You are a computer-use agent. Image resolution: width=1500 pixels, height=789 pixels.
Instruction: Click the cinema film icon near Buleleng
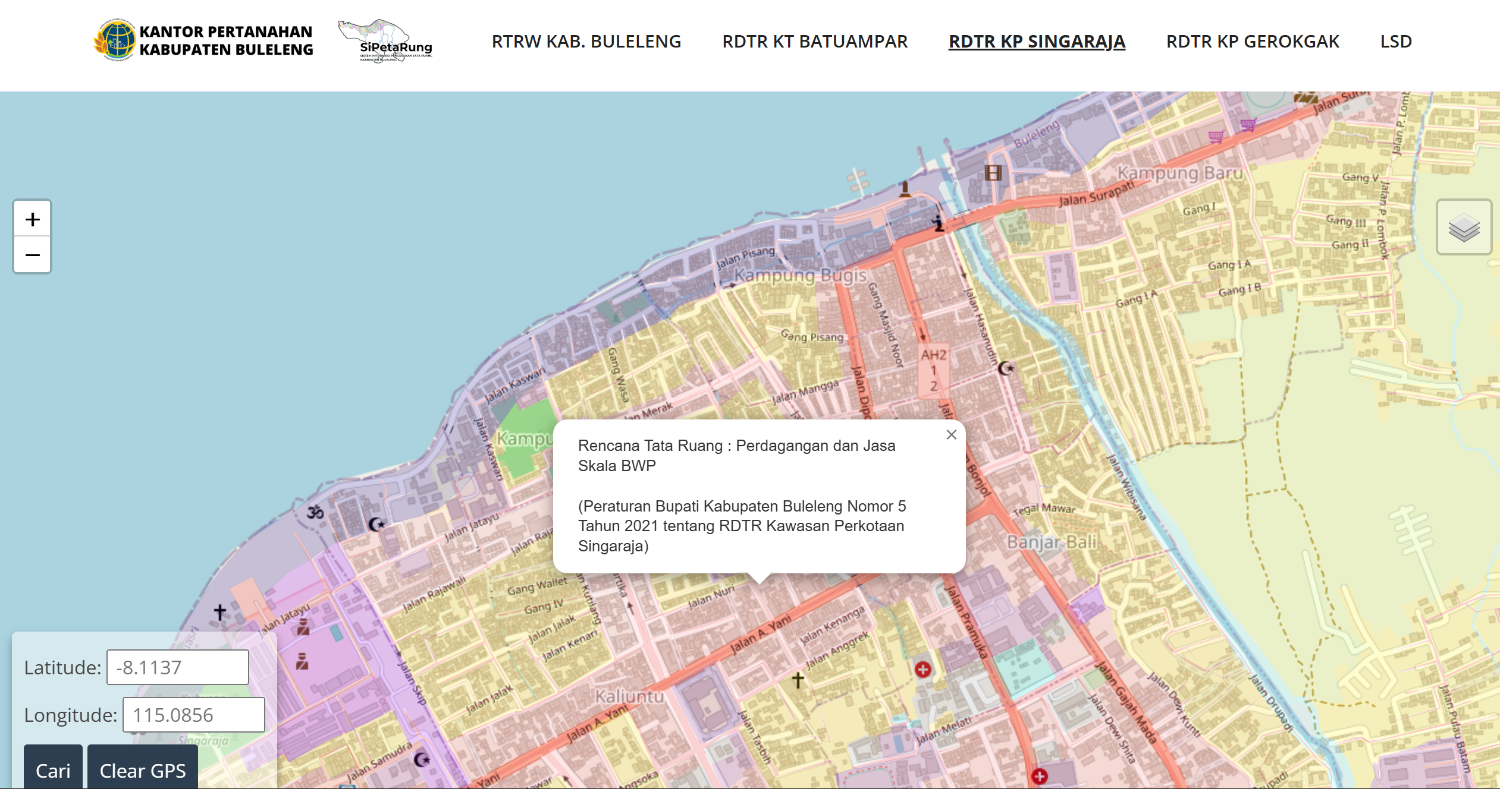point(992,172)
